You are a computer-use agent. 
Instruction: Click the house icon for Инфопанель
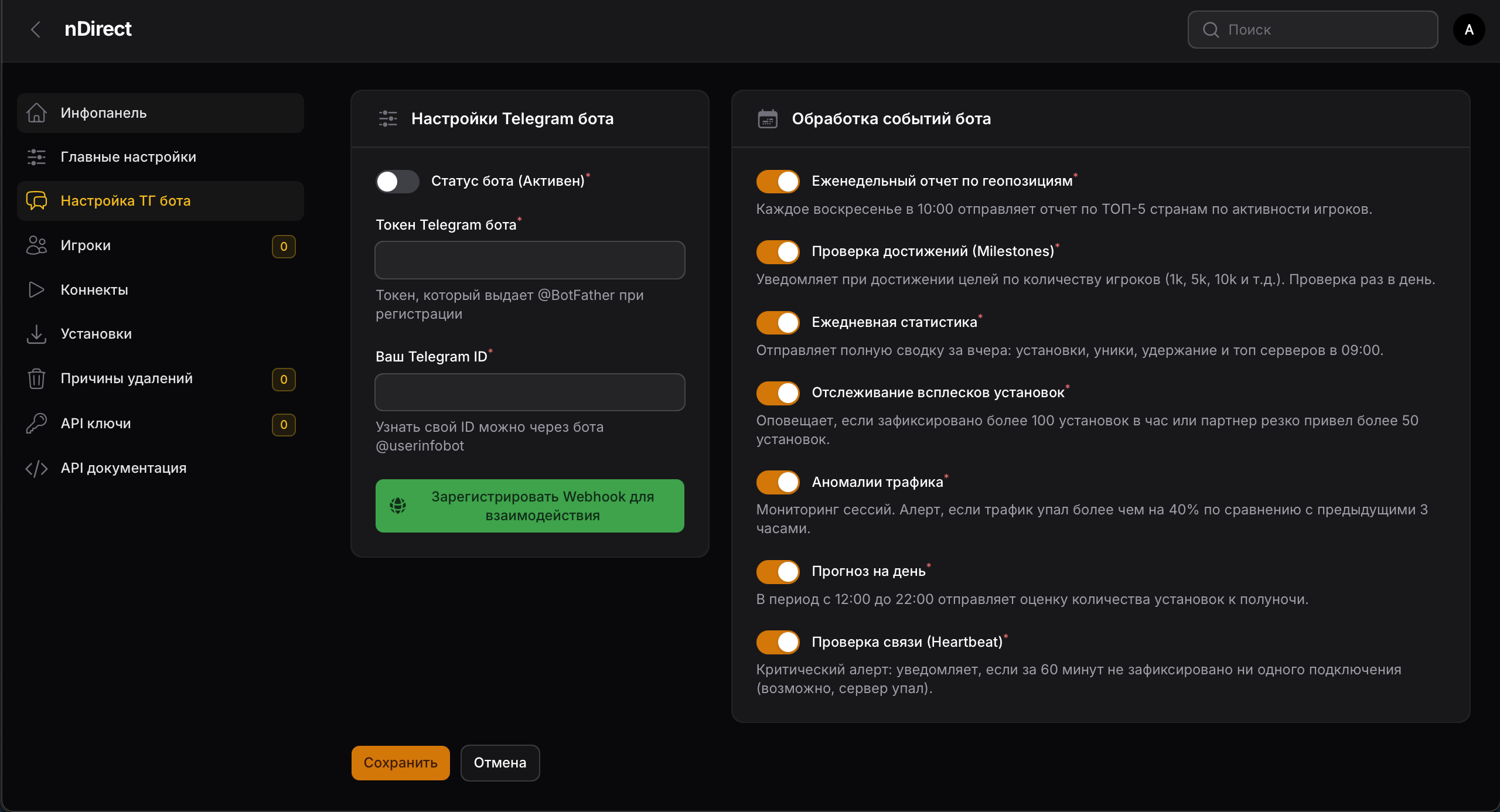36,112
